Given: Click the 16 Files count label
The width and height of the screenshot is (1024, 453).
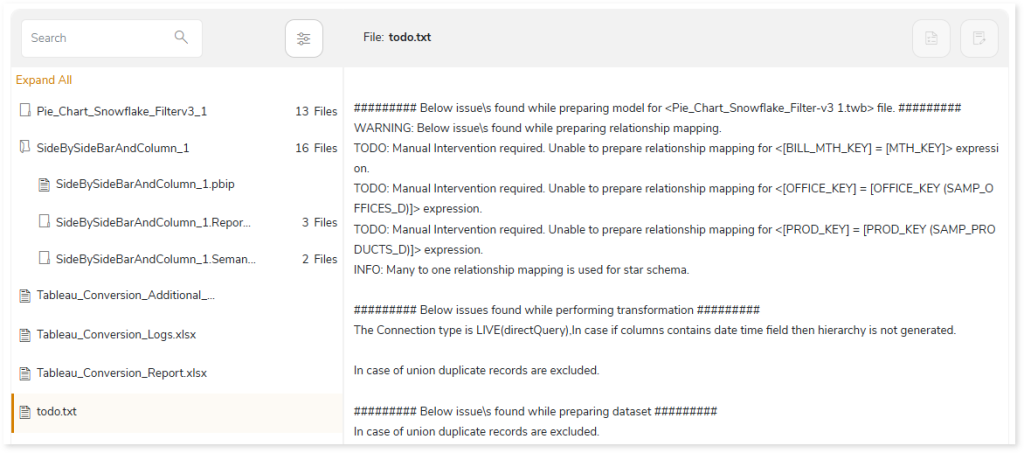Looking at the screenshot, I should 316,148.
